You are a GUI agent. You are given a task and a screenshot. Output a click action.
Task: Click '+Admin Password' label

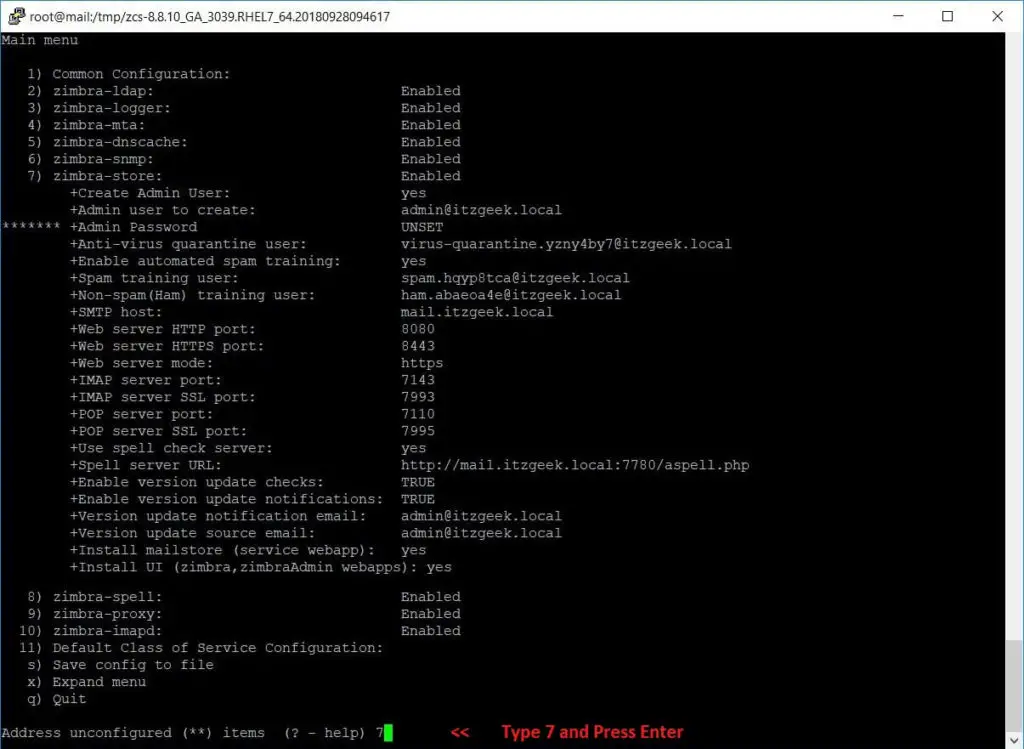[x=133, y=227]
